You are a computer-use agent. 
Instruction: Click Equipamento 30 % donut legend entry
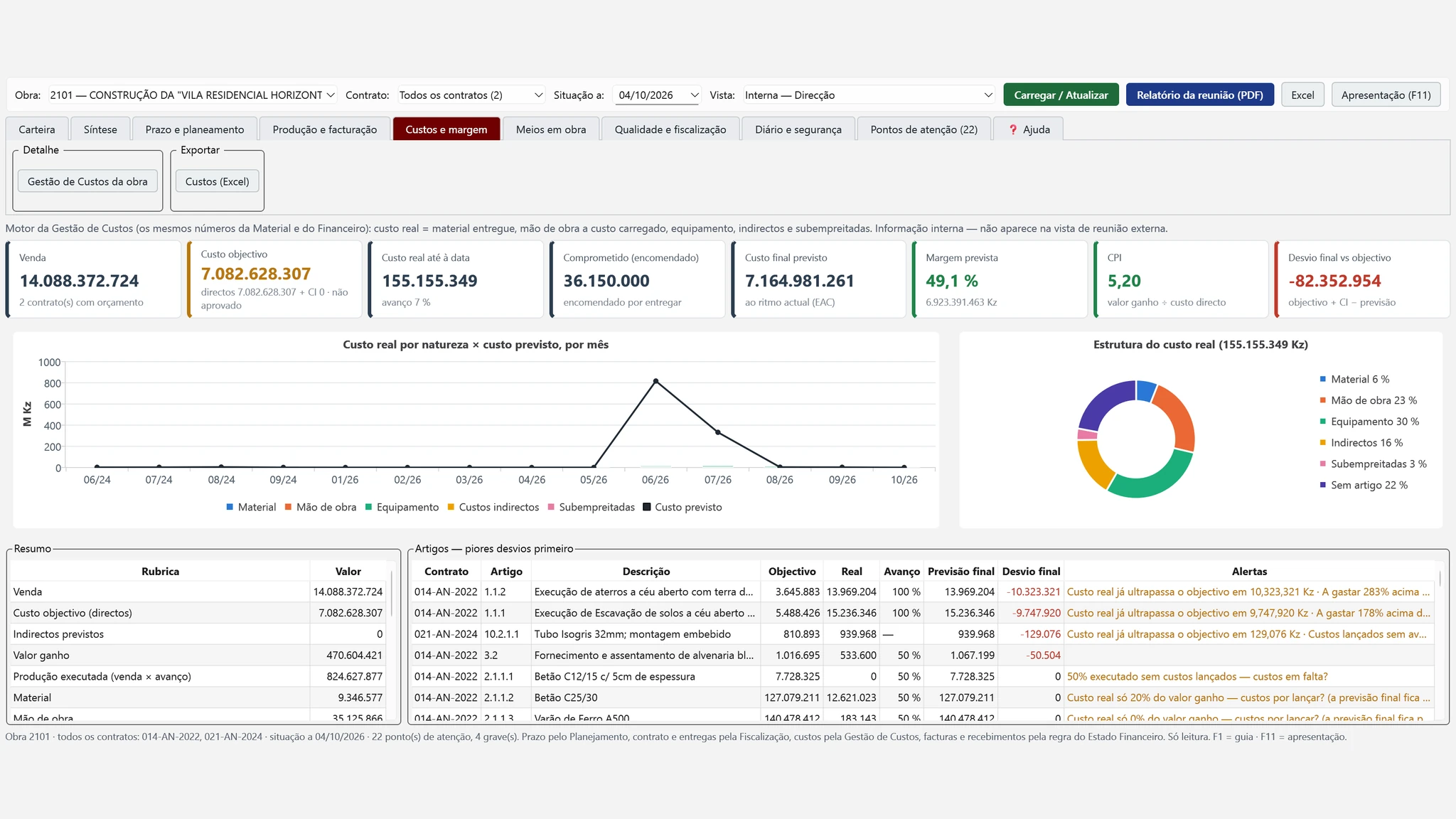click(x=1369, y=422)
